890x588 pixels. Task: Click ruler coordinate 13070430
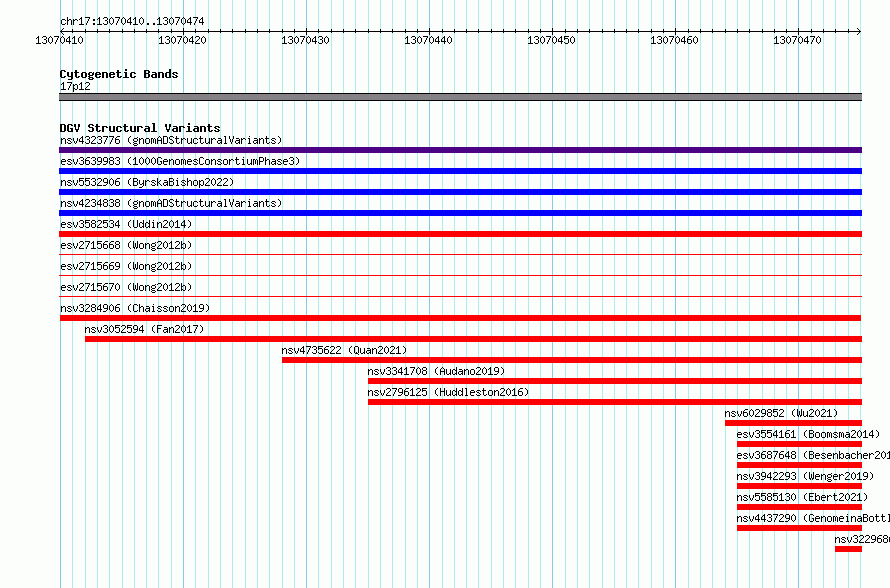tap(305, 40)
